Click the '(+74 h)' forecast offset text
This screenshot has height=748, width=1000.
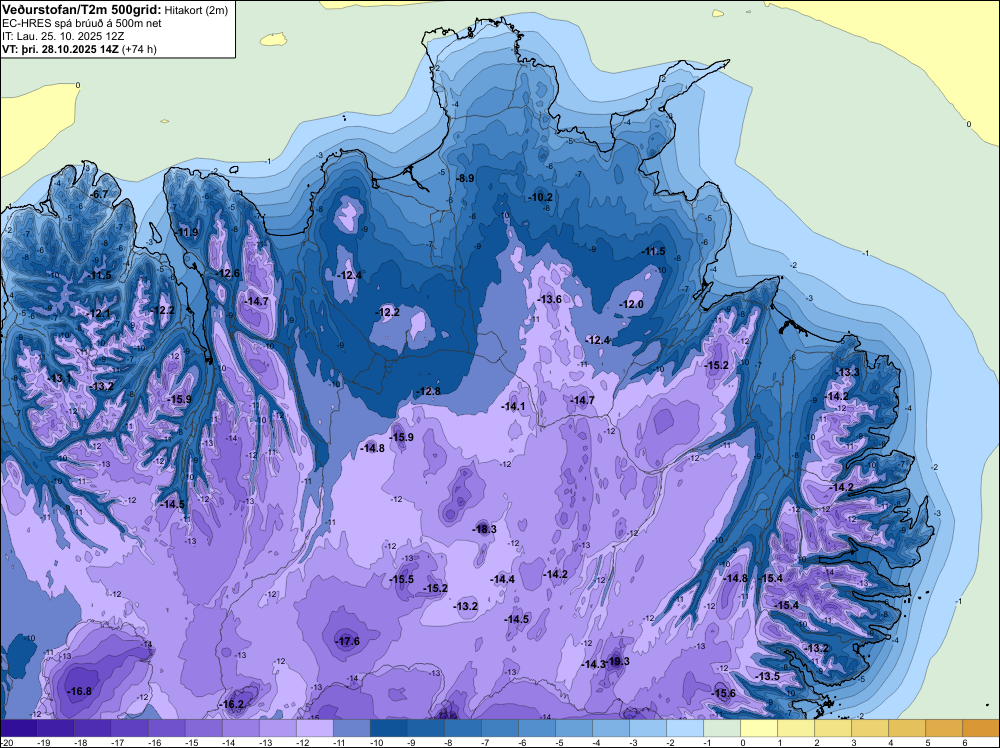(138, 48)
